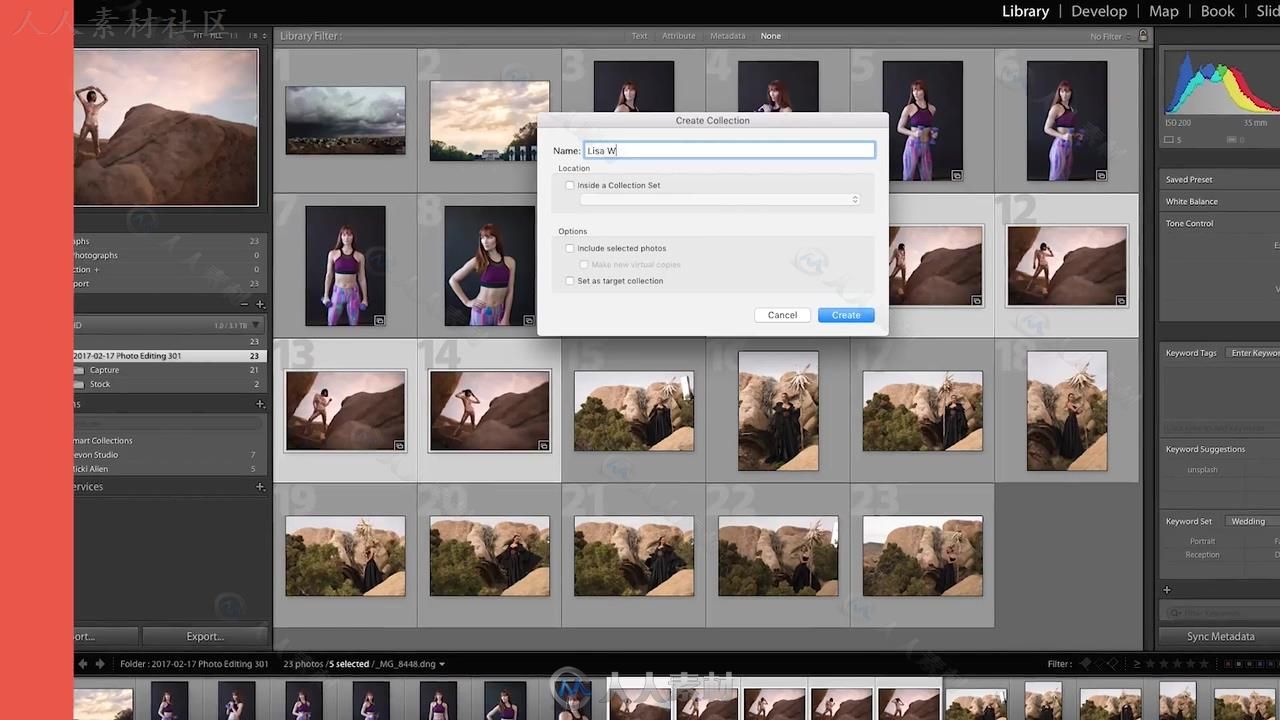Viewport: 1280px width, 720px height.
Task: Click the Navigator preview image
Action: [x=166, y=127]
